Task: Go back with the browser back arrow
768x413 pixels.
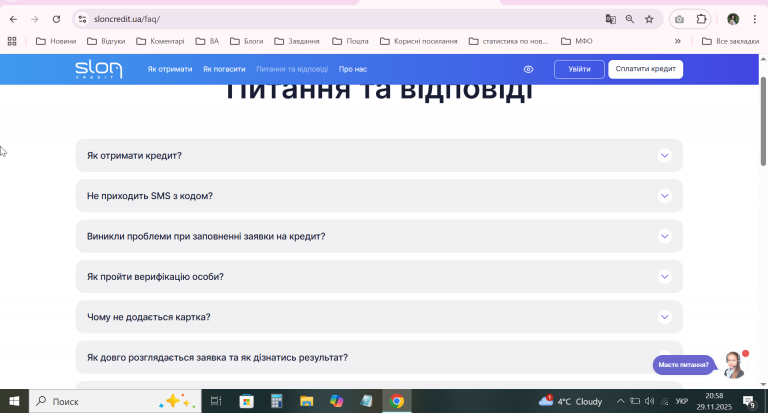Action: click(13, 19)
